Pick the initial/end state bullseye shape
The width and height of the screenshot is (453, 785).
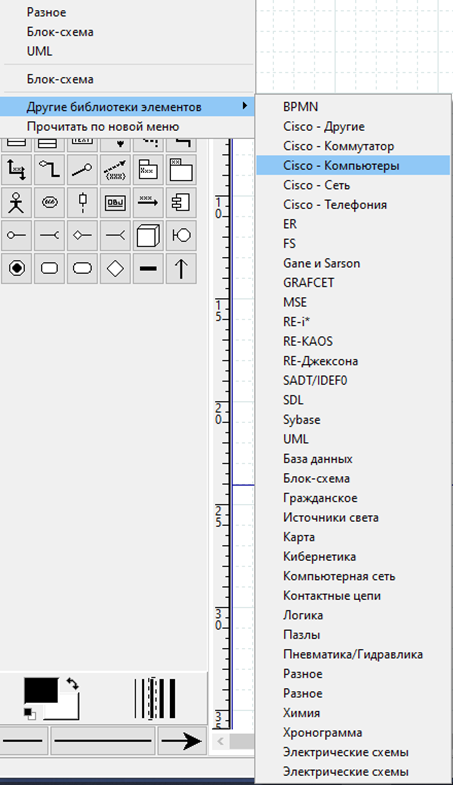coord(17,268)
